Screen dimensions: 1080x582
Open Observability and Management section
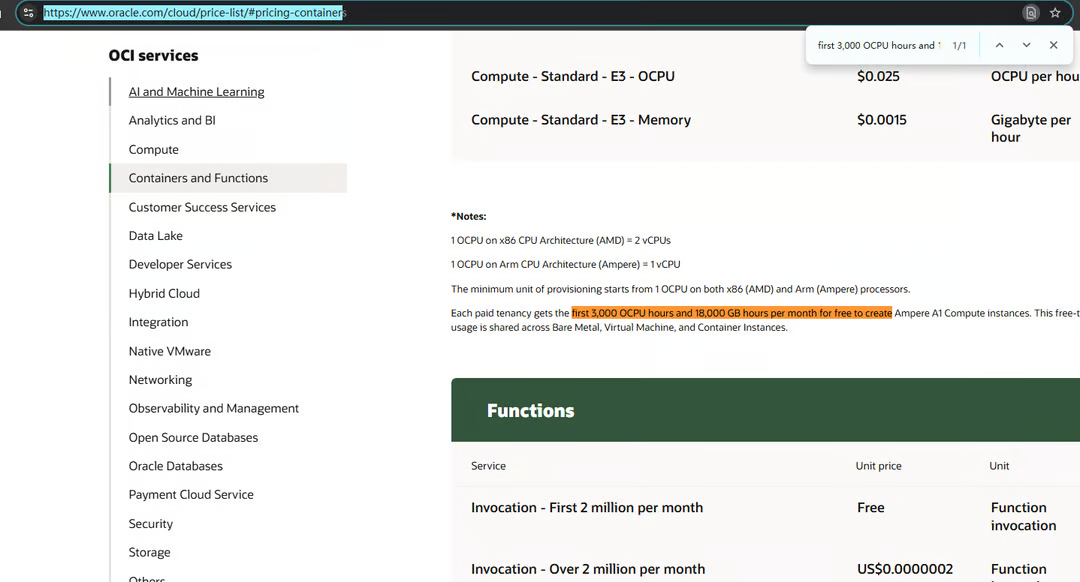(214, 408)
